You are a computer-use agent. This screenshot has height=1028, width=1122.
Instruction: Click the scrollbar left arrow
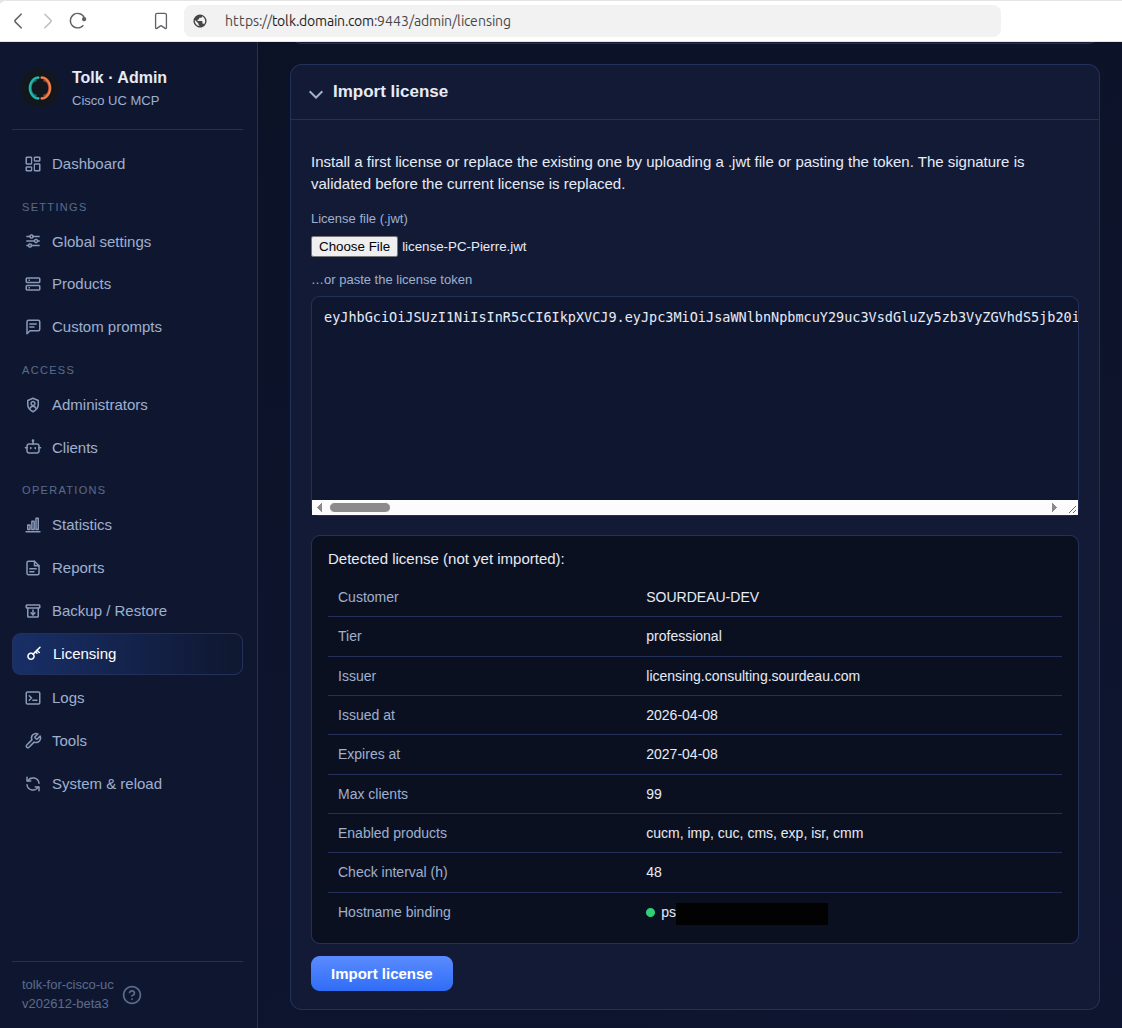point(319,507)
